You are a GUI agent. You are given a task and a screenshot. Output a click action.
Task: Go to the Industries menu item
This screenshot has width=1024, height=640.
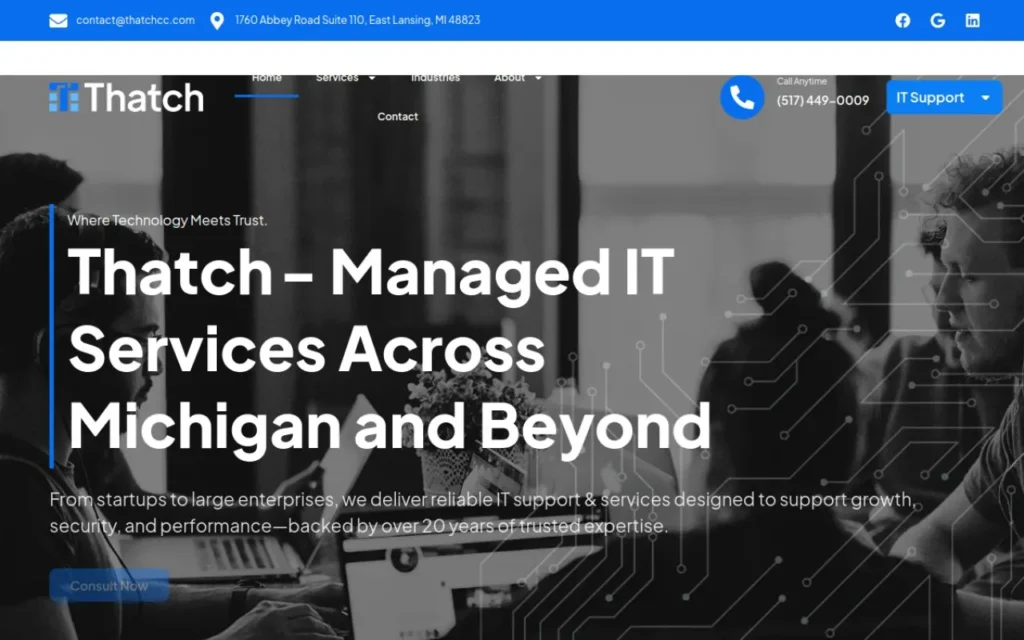(435, 78)
